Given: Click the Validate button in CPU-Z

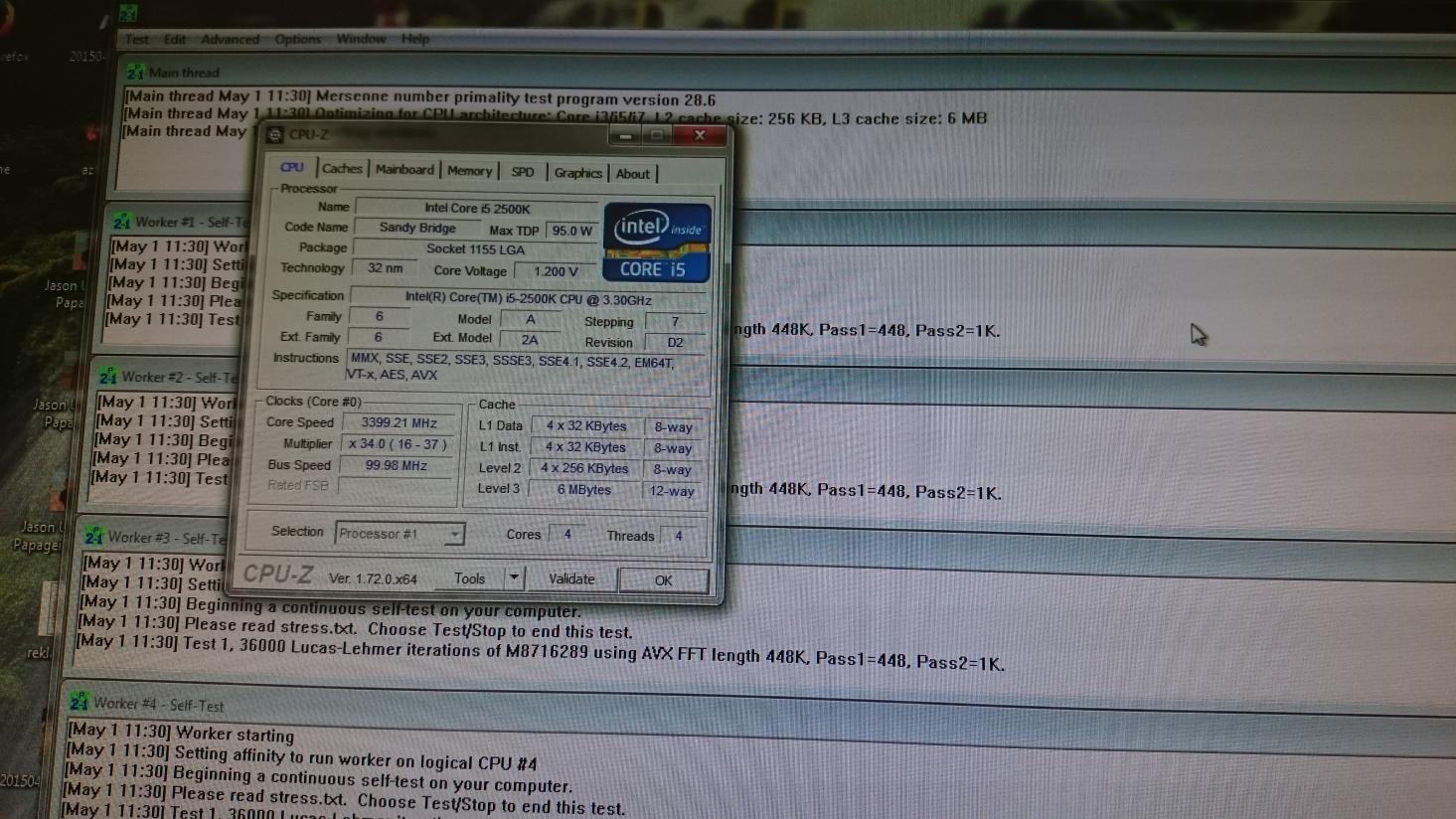Looking at the screenshot, I should click(571, 579).
